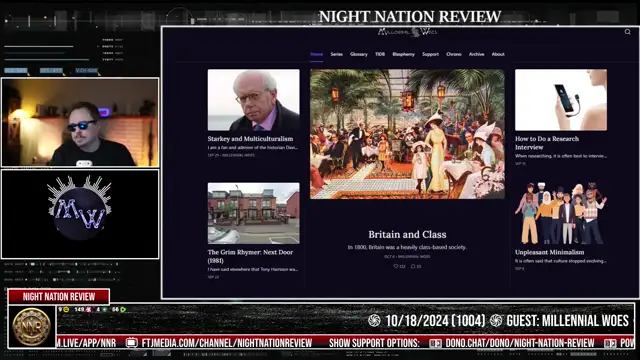
Task: Click 'I have said elsewhere that Tony Harrison' excerpt
Action: pos(253,269)
